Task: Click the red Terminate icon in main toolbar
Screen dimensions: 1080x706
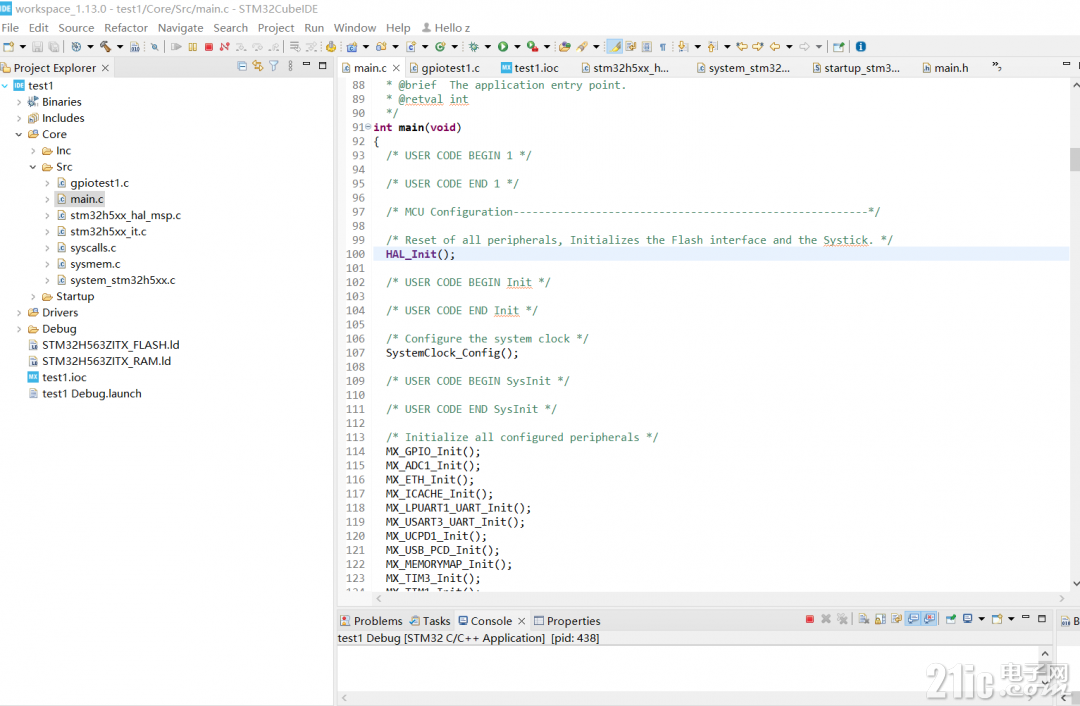Action: (x=208, y=47)
